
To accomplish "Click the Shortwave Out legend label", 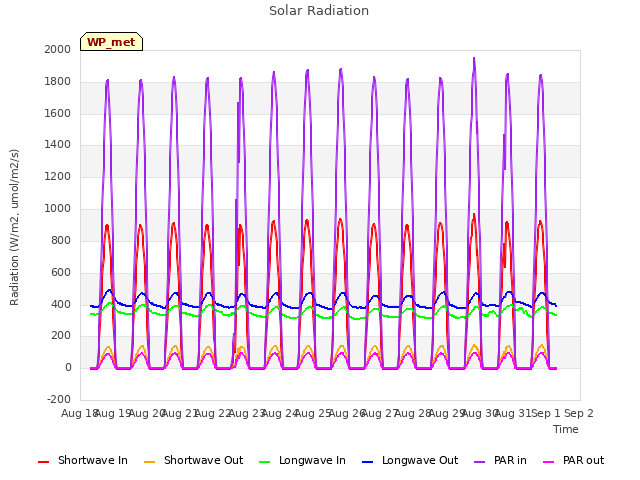I will 203,460.
